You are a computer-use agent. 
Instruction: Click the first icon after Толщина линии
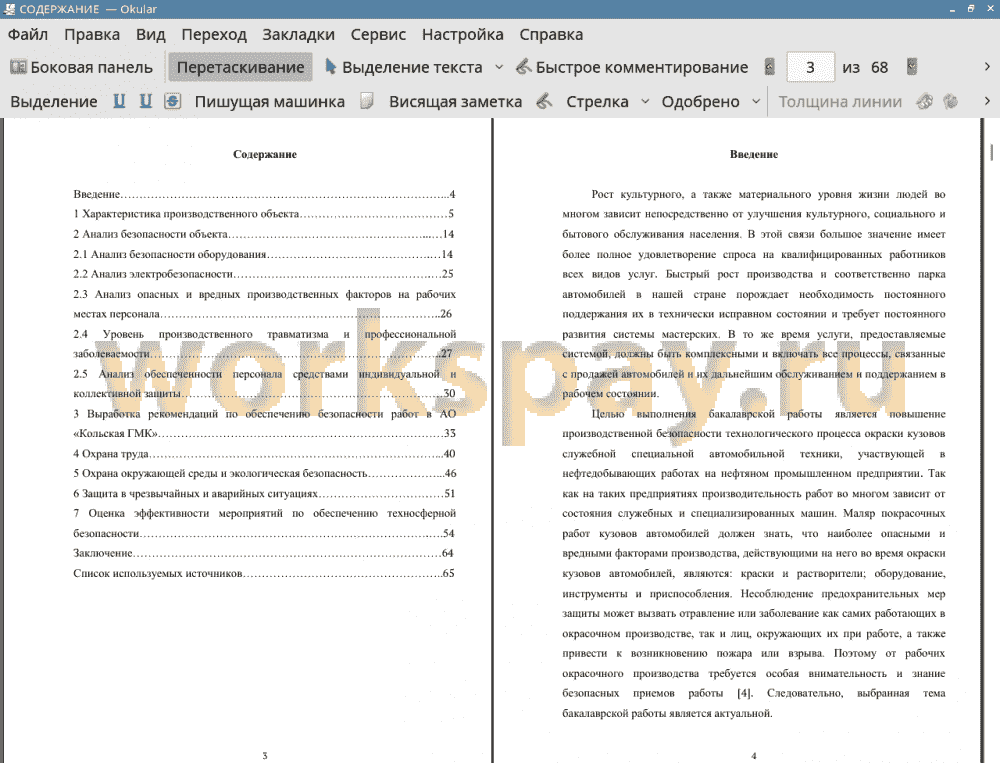(x=925, y=101)
